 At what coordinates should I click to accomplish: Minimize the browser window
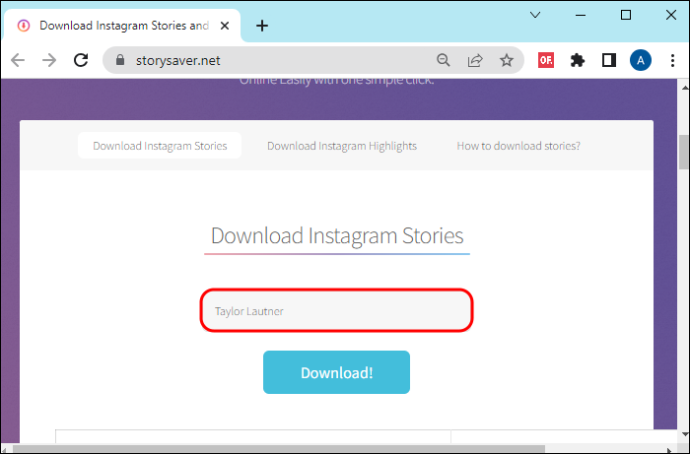pyautogui.click(x=580, y=15)
